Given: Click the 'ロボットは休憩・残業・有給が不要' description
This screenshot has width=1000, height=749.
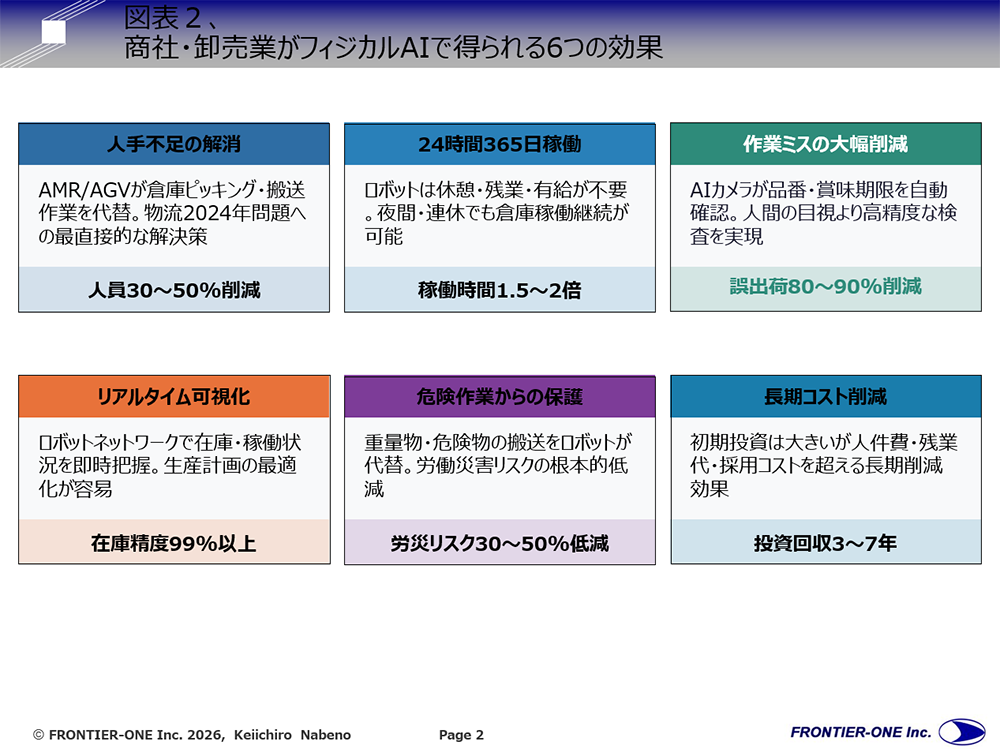Looking at the screenshot, I should (x=497, y=213).
